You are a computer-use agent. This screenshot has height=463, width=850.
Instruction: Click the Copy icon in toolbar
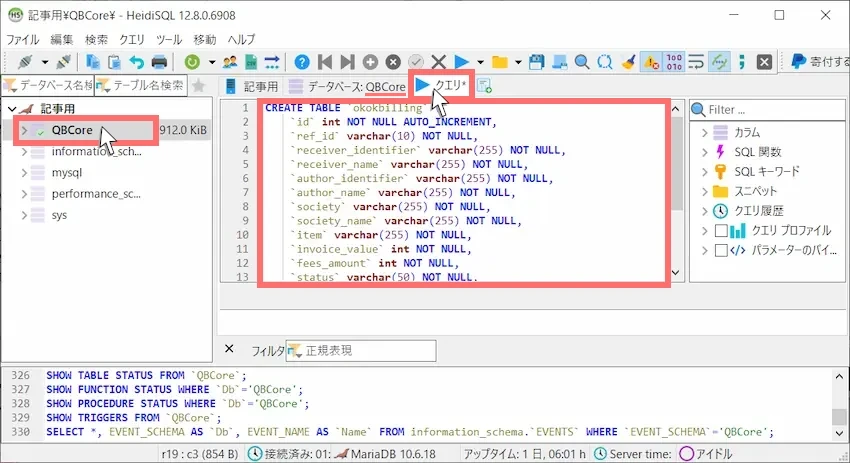pos(93,62)
